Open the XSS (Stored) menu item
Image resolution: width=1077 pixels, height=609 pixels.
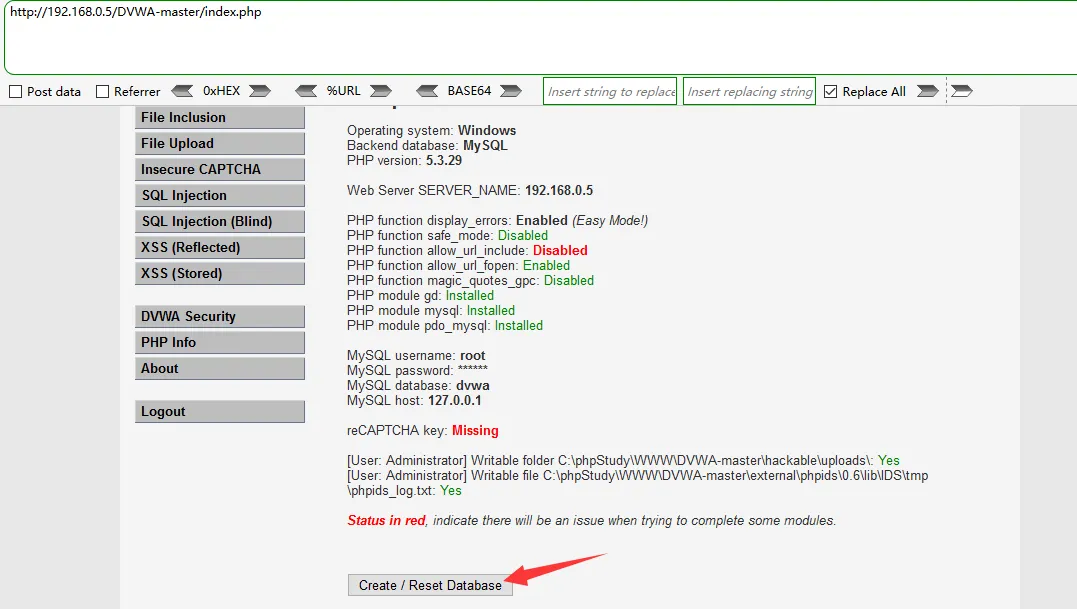(220, 273)
